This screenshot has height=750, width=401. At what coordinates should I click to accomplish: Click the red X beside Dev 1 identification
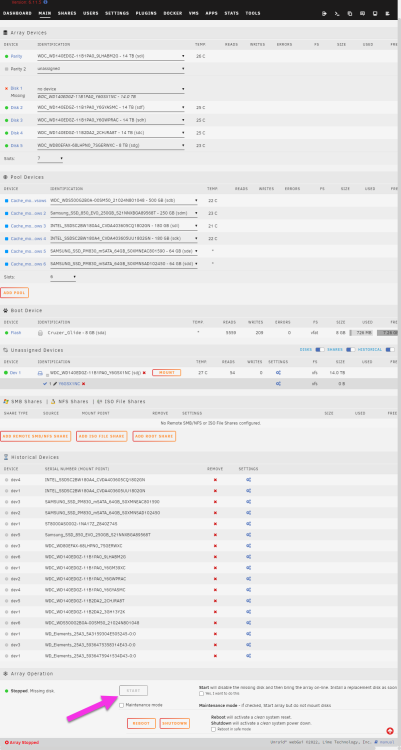(x=144, y=372)
